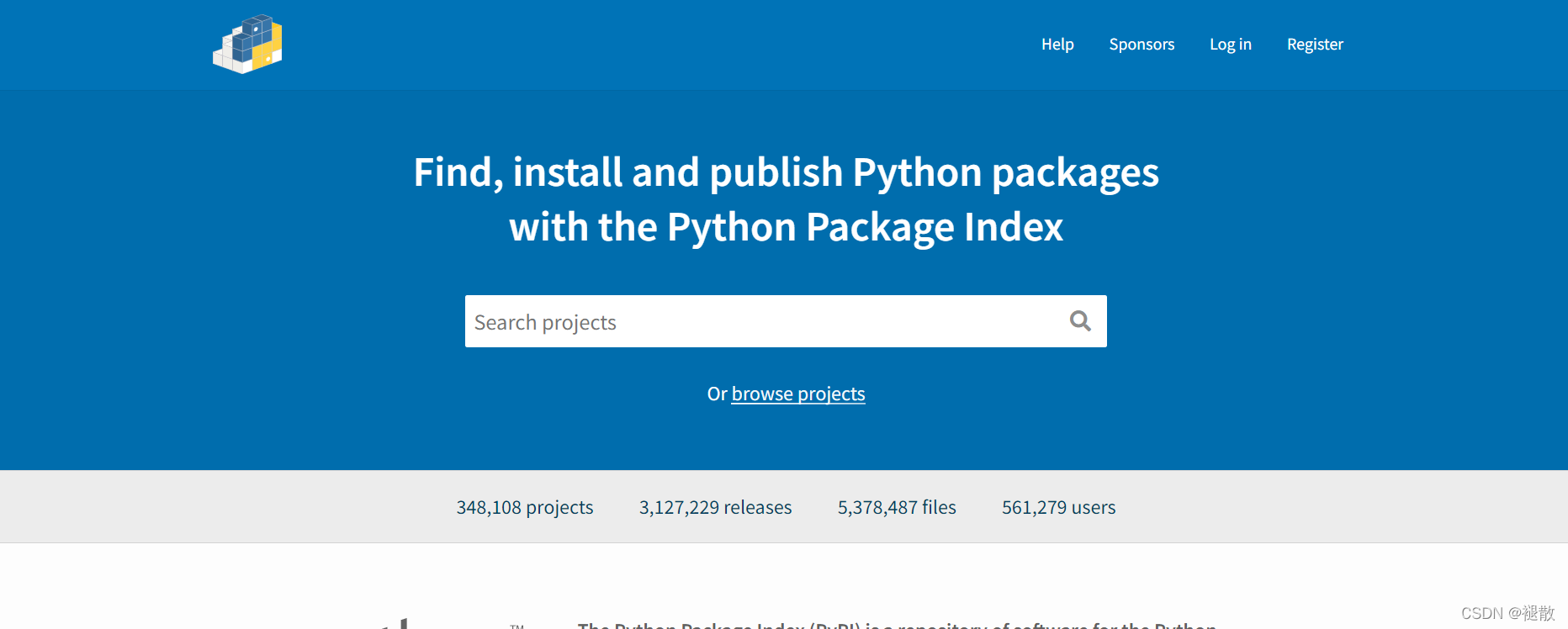Click the "Find, install and publish" headline
1568x629 pixels.
(x=786, y=172)
